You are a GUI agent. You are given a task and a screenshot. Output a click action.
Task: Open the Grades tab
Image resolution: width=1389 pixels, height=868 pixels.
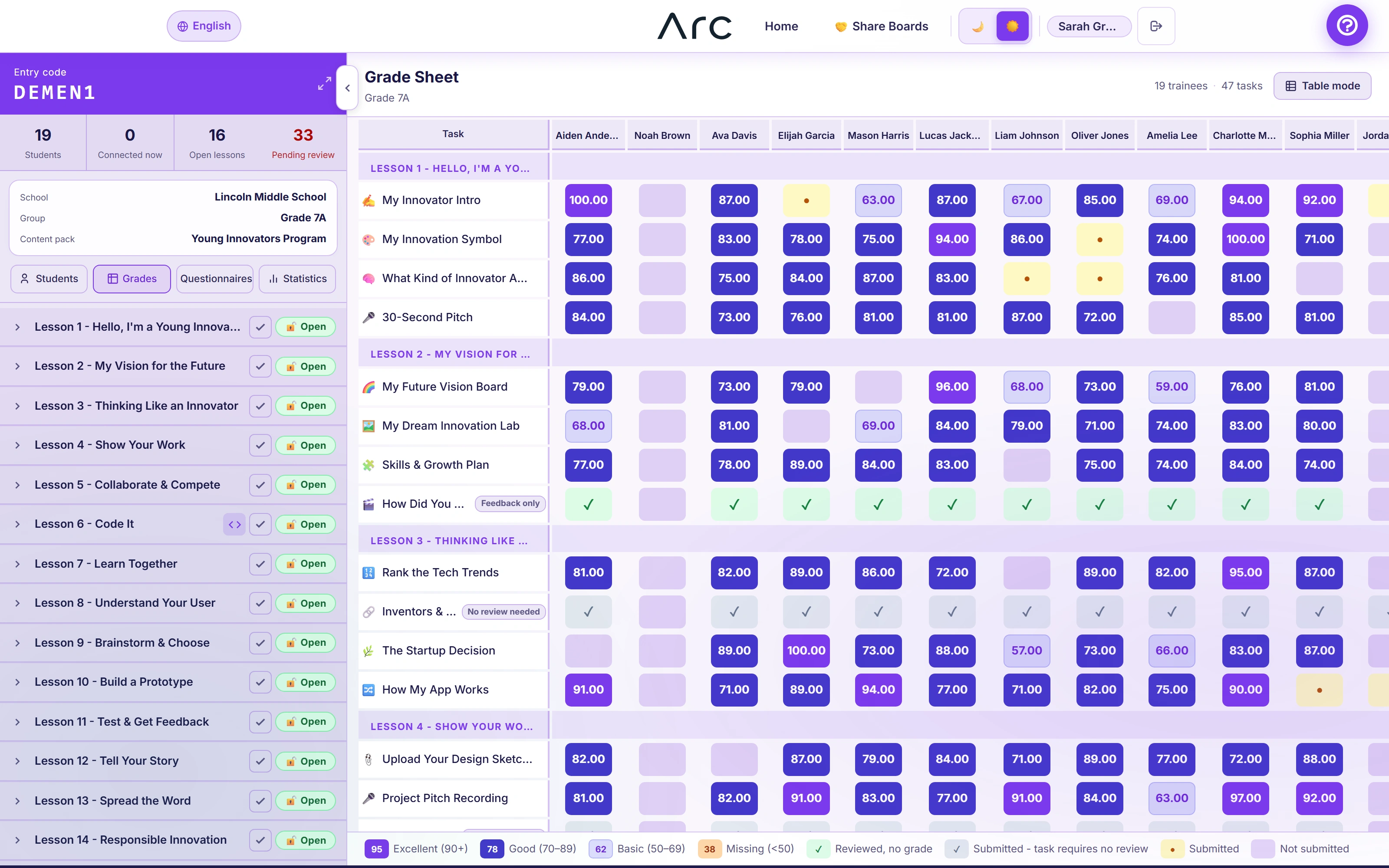[x=132, y=279]
